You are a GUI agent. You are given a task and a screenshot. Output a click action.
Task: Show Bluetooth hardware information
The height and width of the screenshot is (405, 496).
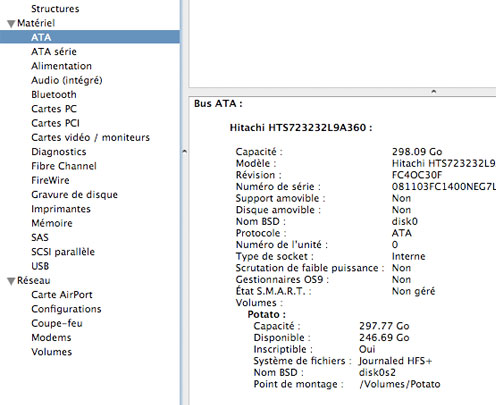(x=54, y=95)
